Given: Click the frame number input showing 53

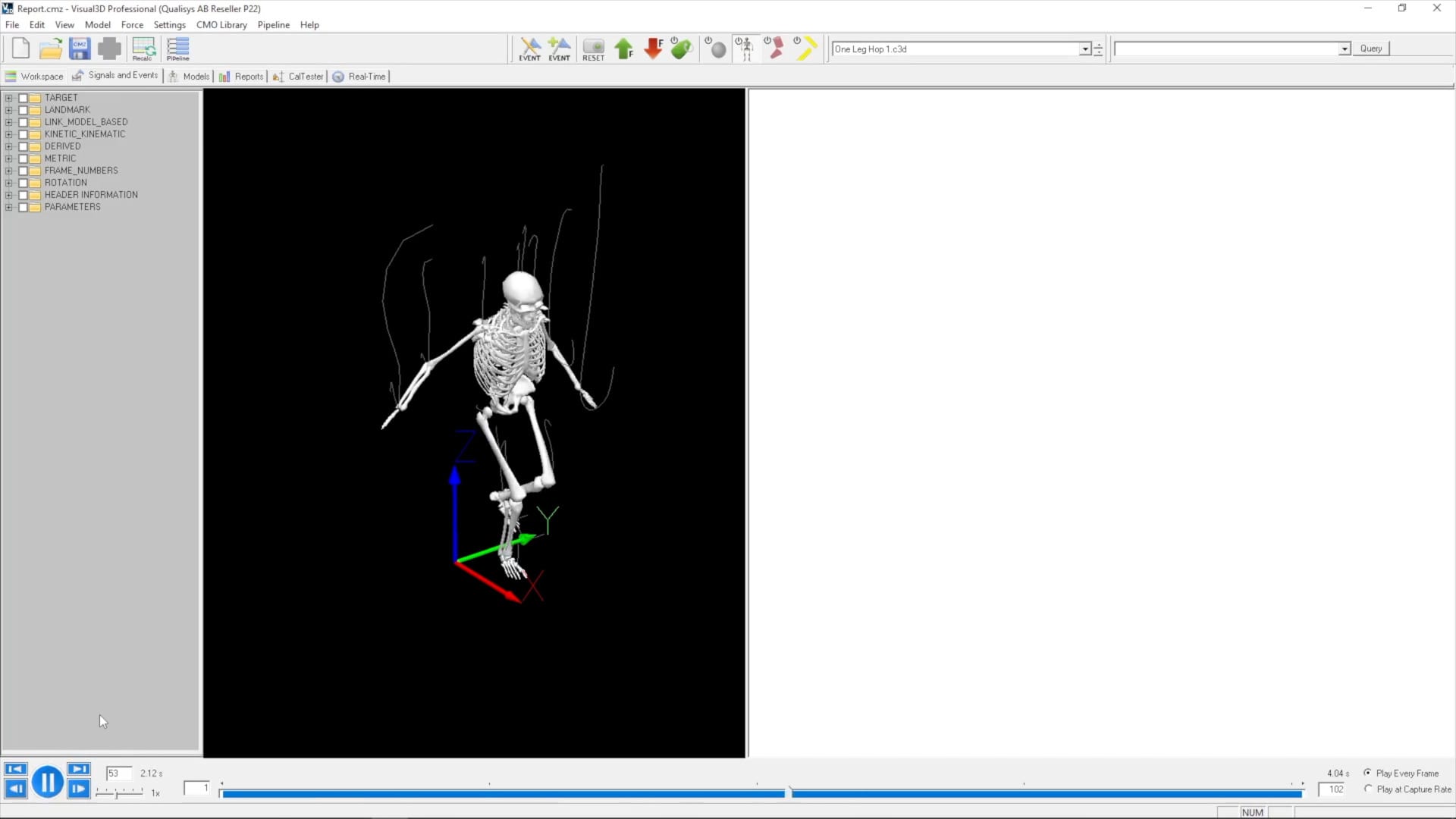Looking at the screenshot, I should [118, 773].
